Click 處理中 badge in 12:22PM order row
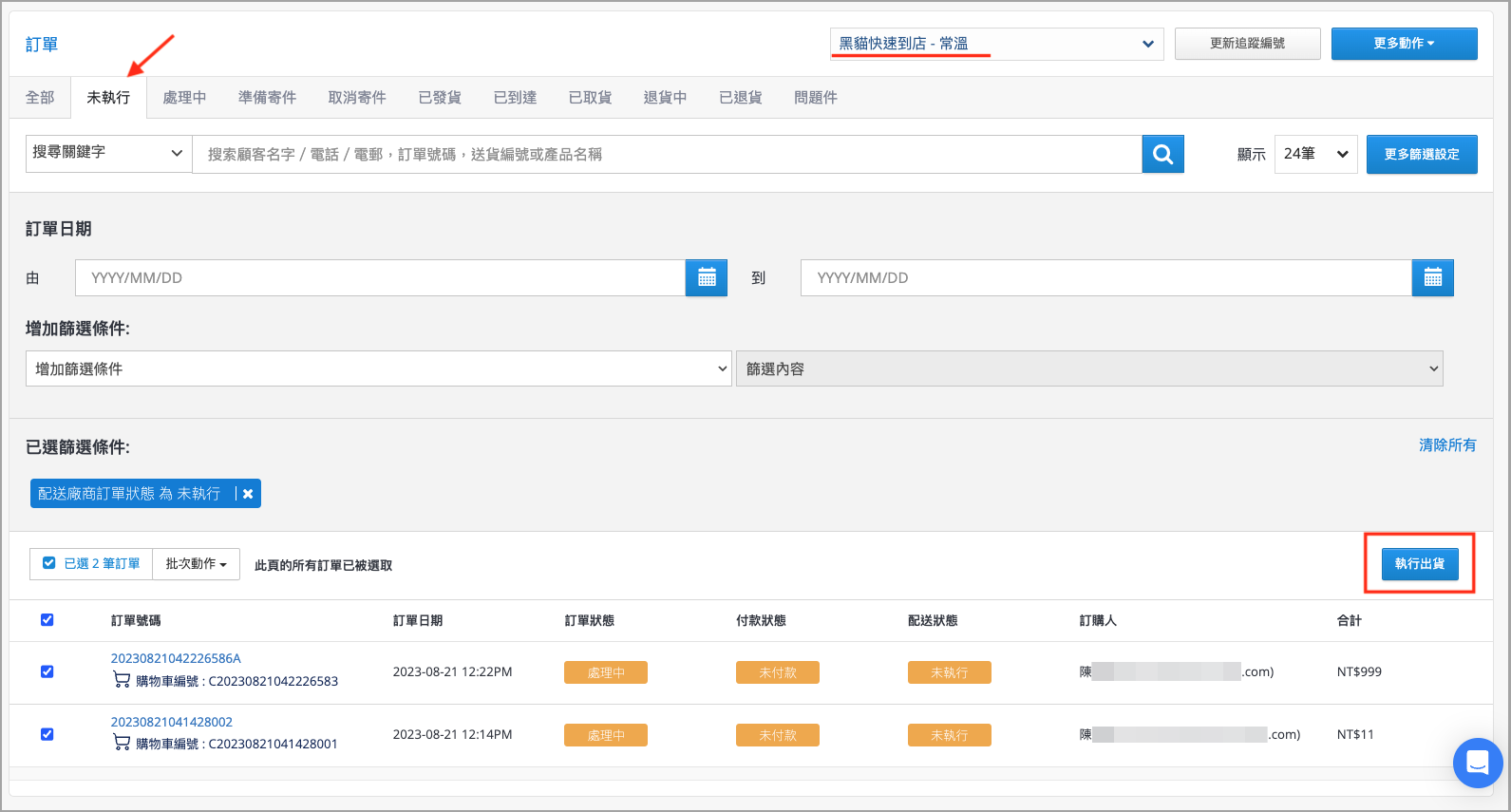Screen dimensions: 1511x812 click(606, 672)
